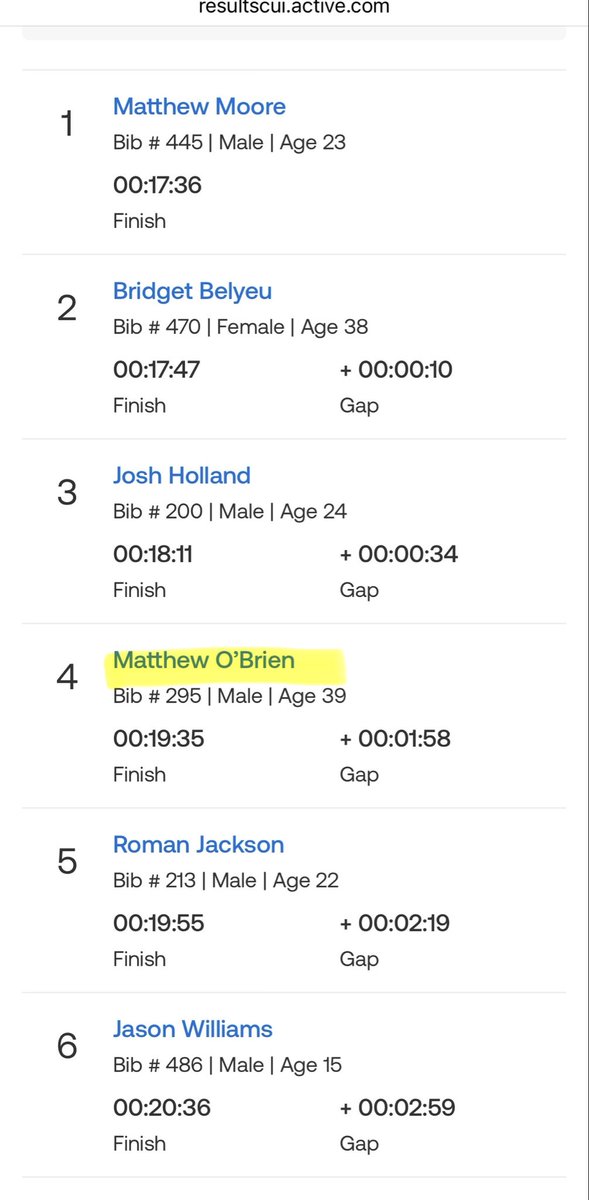Click Bridget Belyeu's +00:00:10 gap value
The width and height of the screenshot is (589, 1200).
396,370
